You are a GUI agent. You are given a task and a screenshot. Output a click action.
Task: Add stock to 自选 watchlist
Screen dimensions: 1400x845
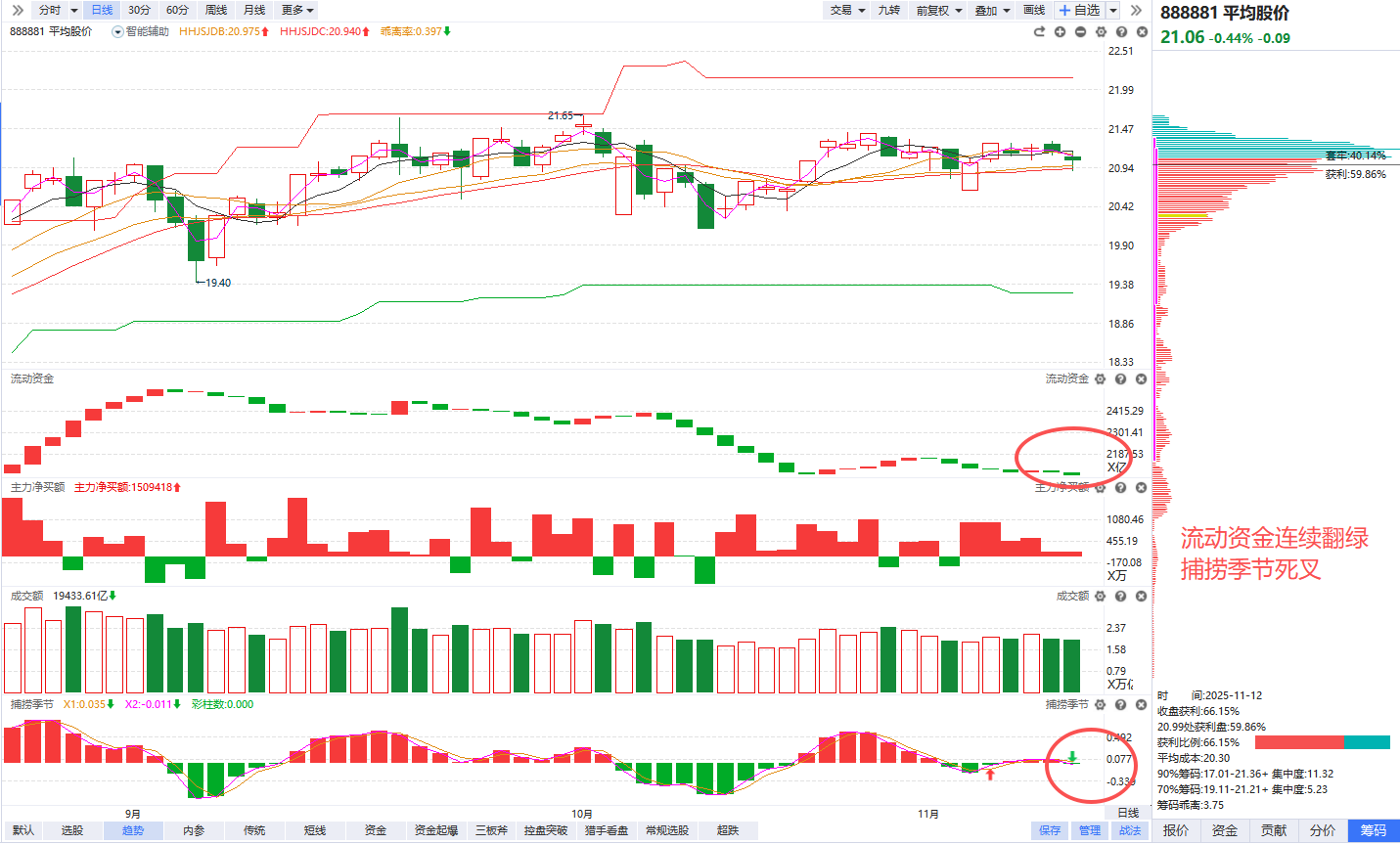tap(1080, 10)
